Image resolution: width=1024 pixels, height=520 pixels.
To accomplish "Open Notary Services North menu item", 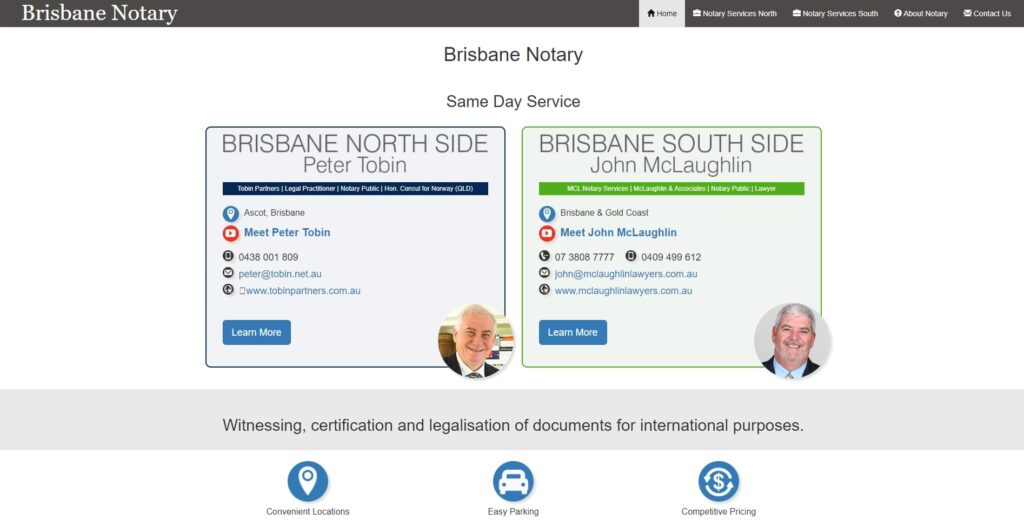I will pos(735,13).
